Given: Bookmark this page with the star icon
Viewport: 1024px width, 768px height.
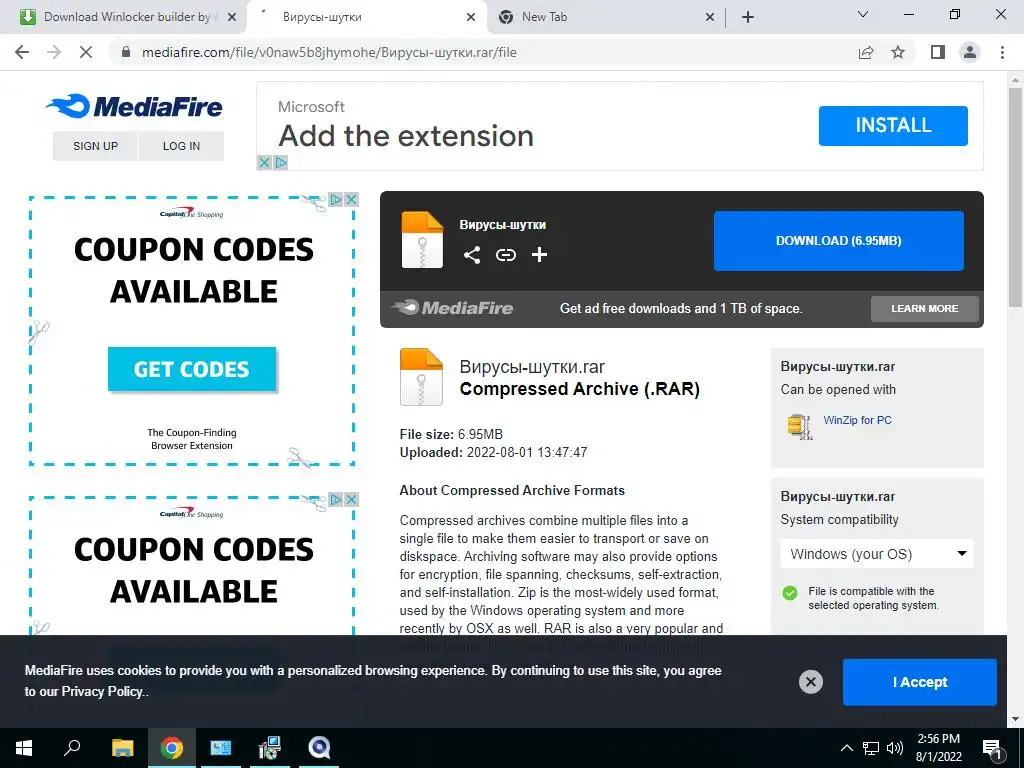Looking at the screenshot, I should pyautogui.click(x=898, y=52).
